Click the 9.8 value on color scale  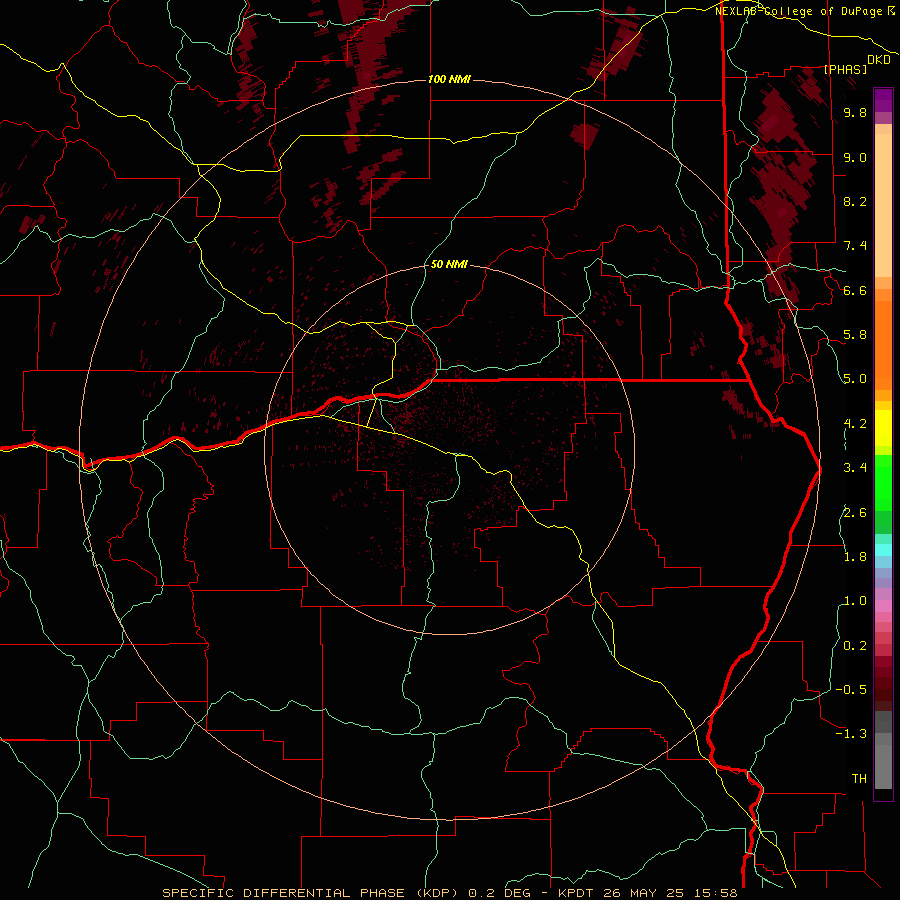coord(855,113)
